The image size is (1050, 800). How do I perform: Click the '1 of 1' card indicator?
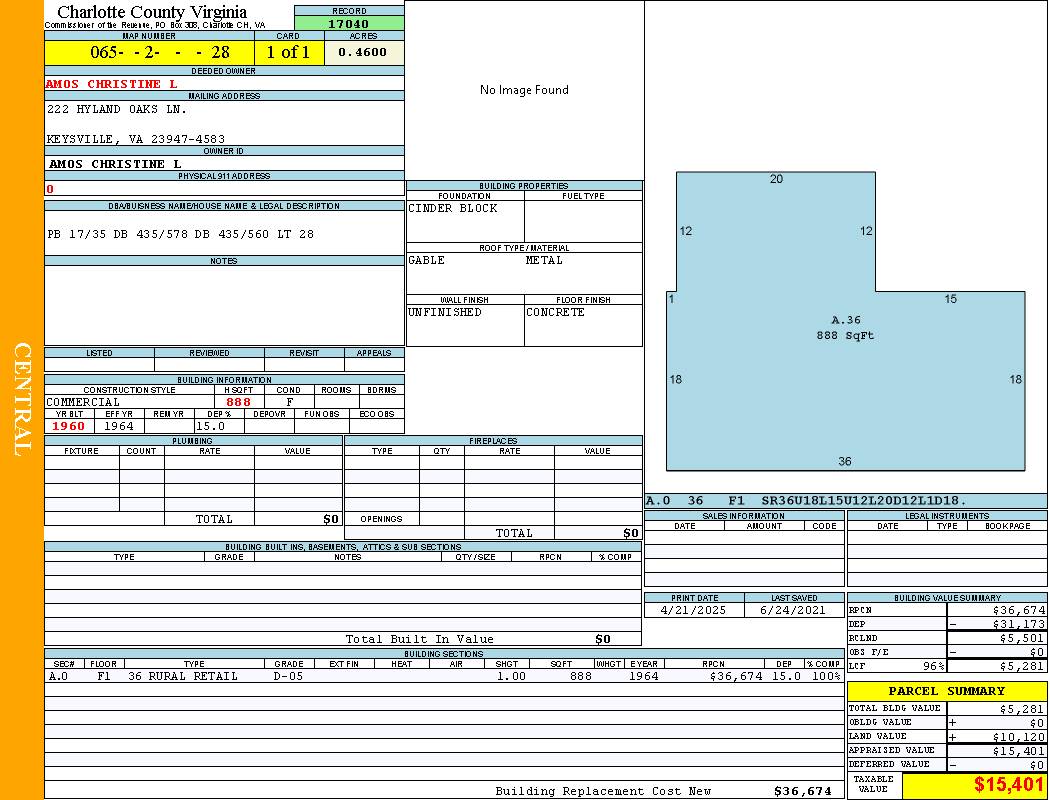289,53
